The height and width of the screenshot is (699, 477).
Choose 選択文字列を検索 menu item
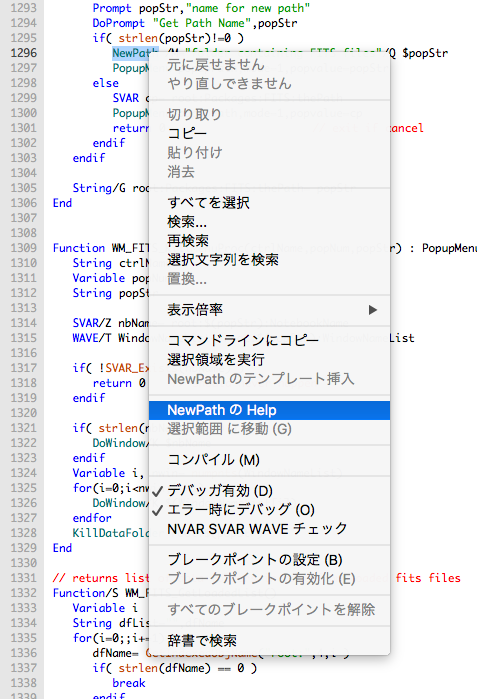[269, 259]
